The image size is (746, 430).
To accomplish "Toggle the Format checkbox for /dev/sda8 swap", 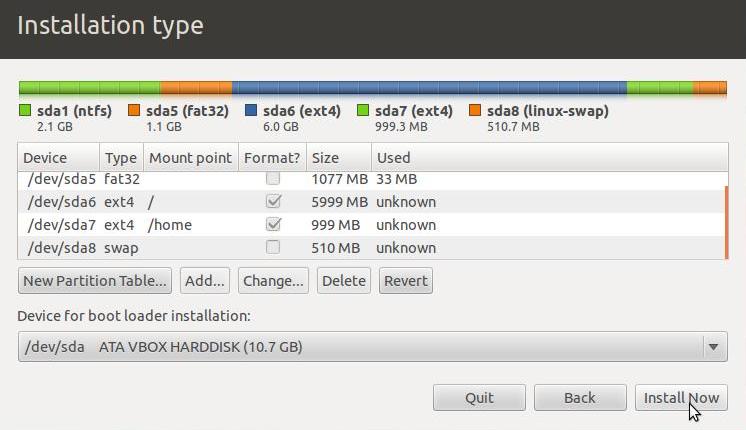I will pos(273,247).
